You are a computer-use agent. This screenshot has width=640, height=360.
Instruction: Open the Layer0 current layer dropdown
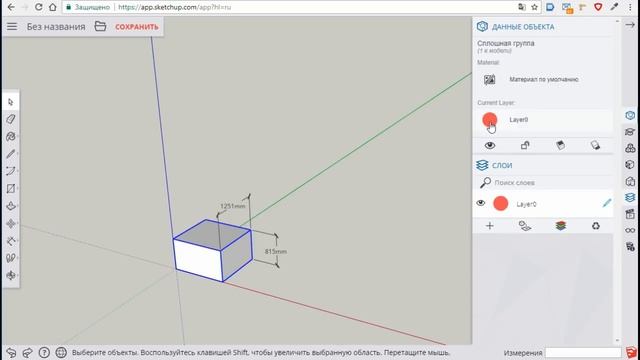pos(544,120)
